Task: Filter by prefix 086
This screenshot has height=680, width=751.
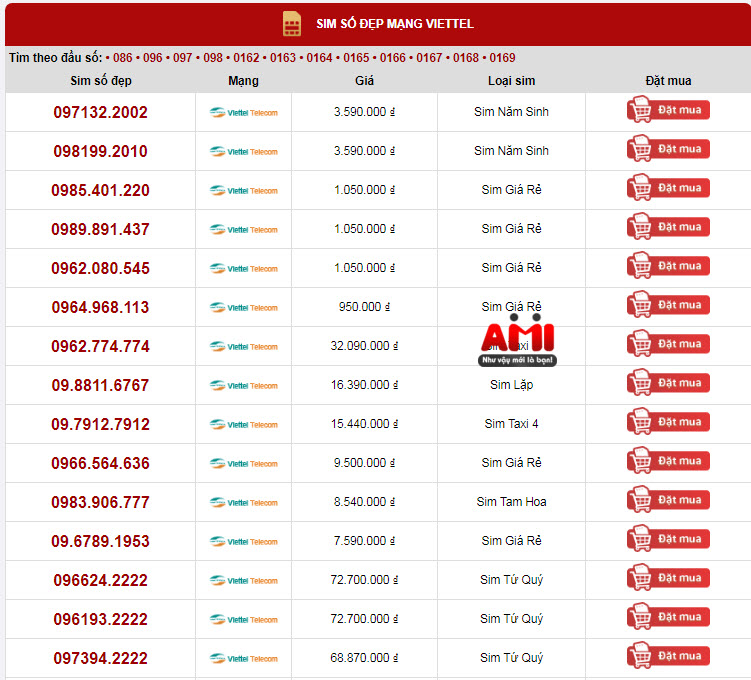Action: click(123, 58)
